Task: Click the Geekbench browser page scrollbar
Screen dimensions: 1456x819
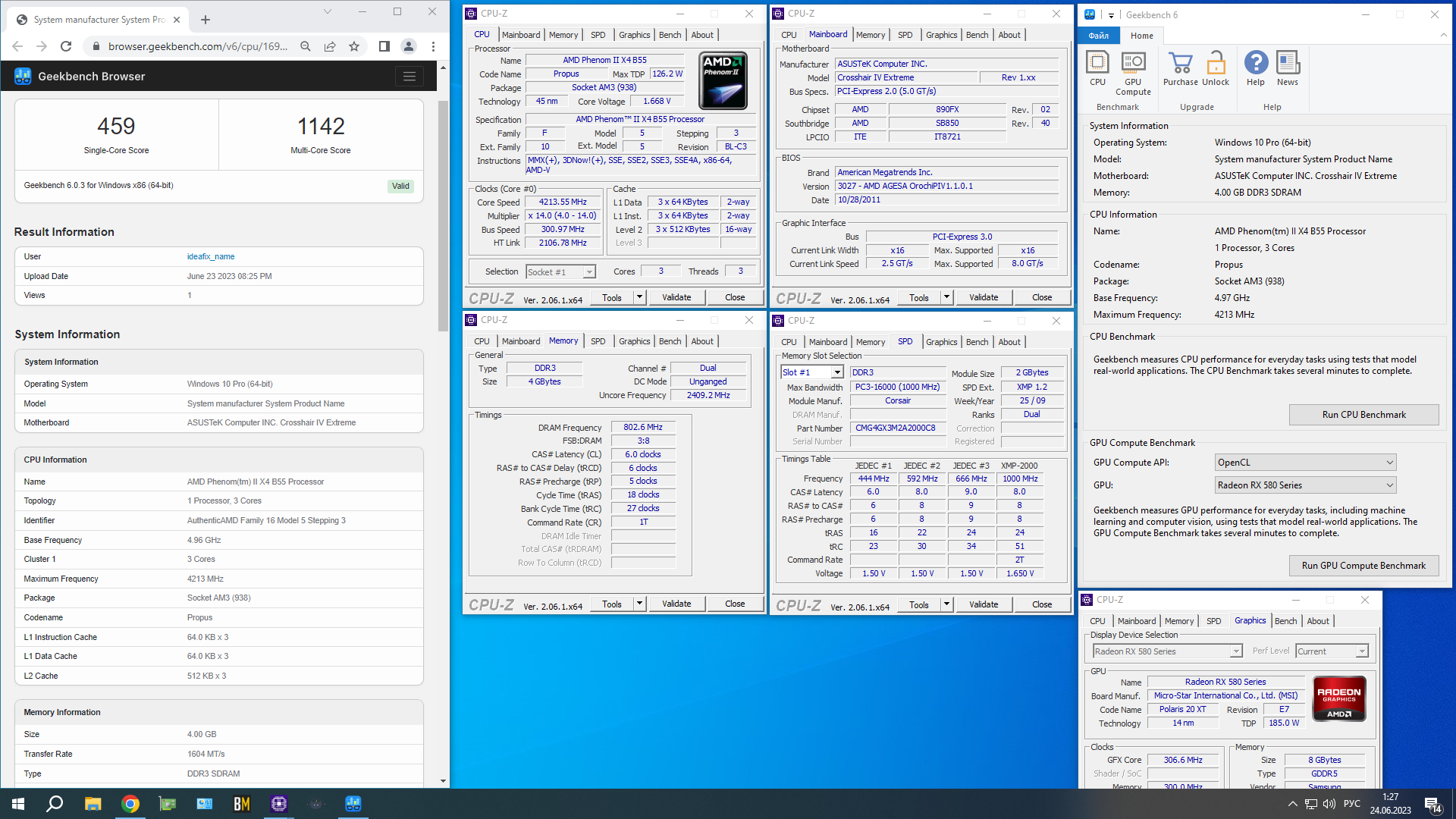Action: click(443, 216)
